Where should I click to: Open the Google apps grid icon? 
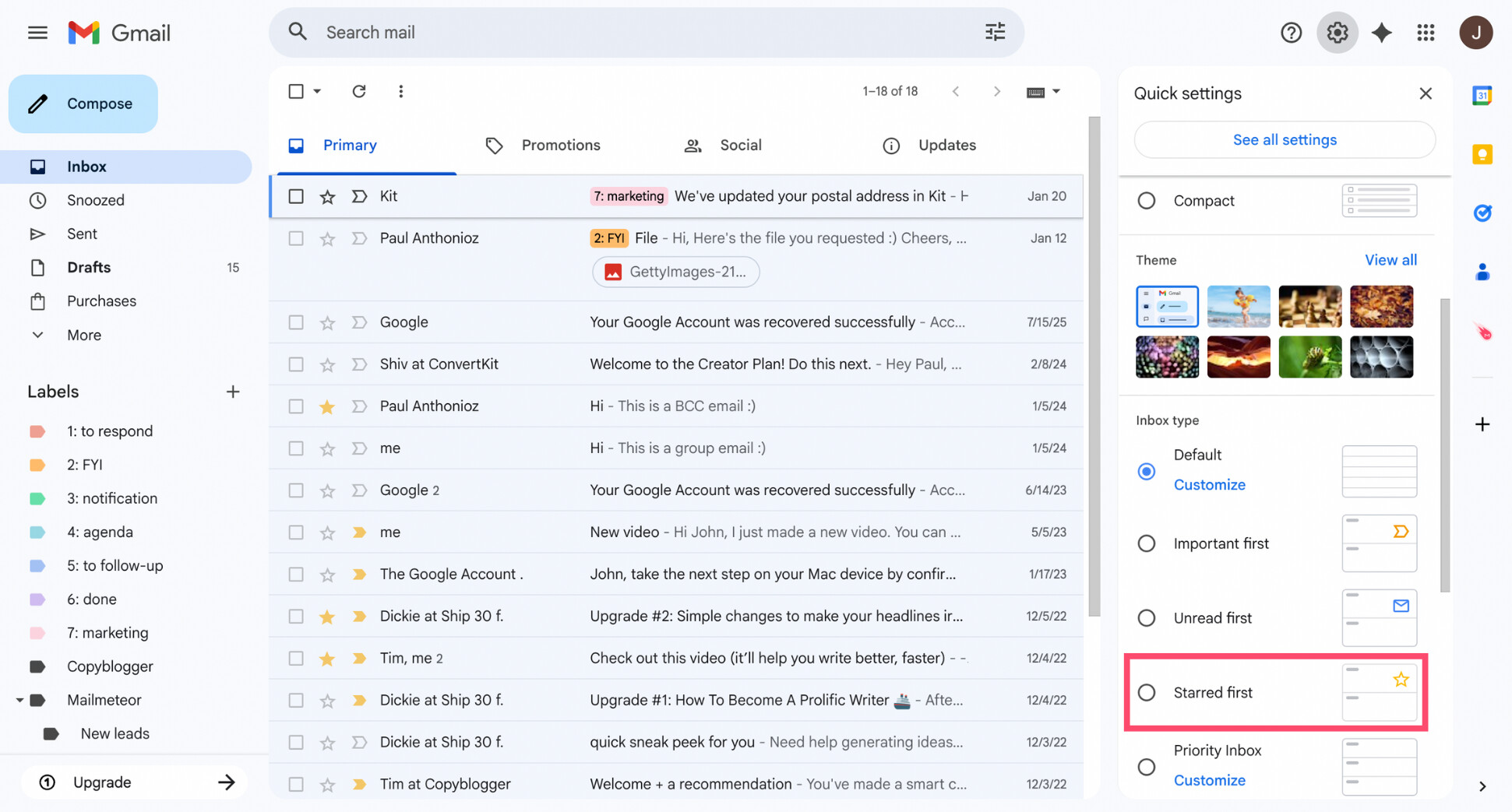[x=1426, y=32]
